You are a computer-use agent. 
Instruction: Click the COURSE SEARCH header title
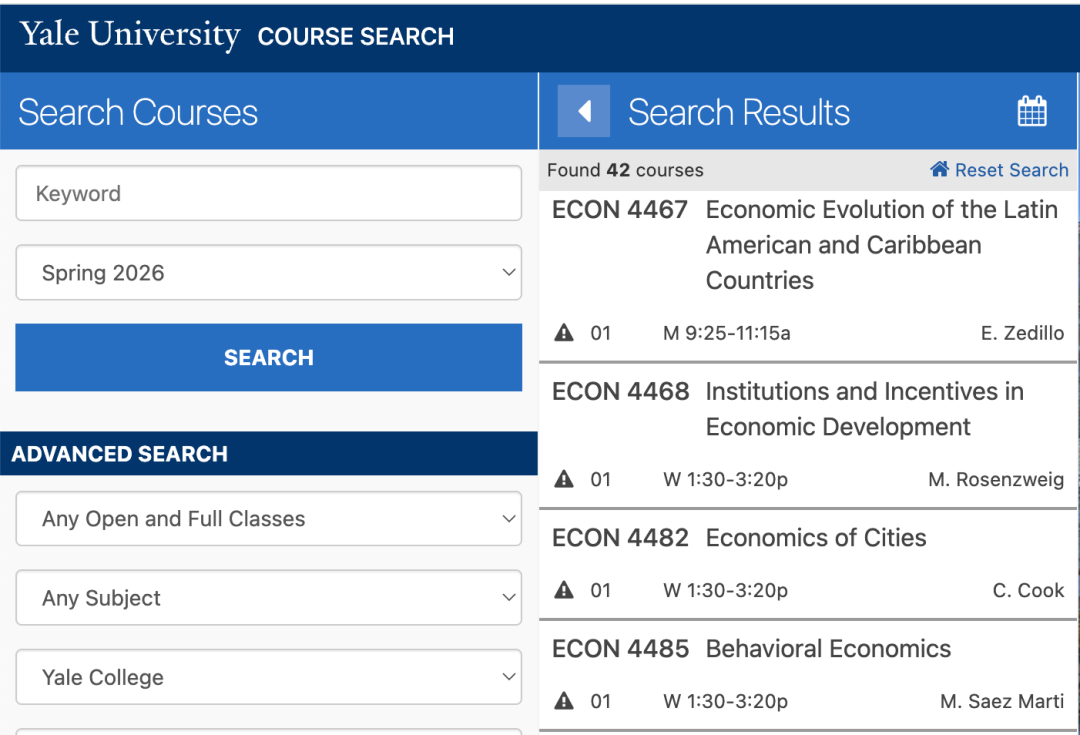355,37
